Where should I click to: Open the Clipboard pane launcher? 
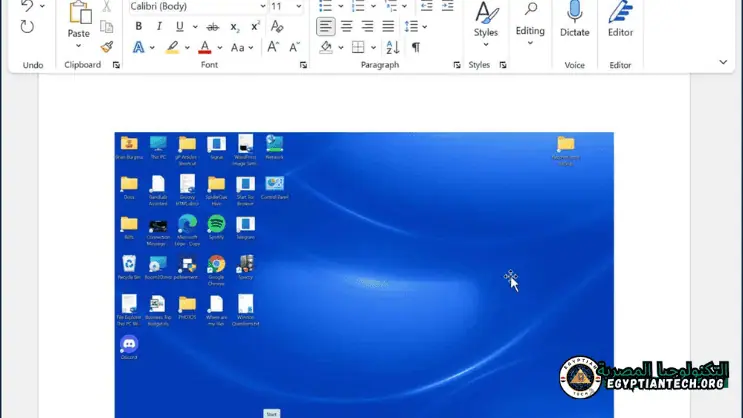(x=116, y=65)
